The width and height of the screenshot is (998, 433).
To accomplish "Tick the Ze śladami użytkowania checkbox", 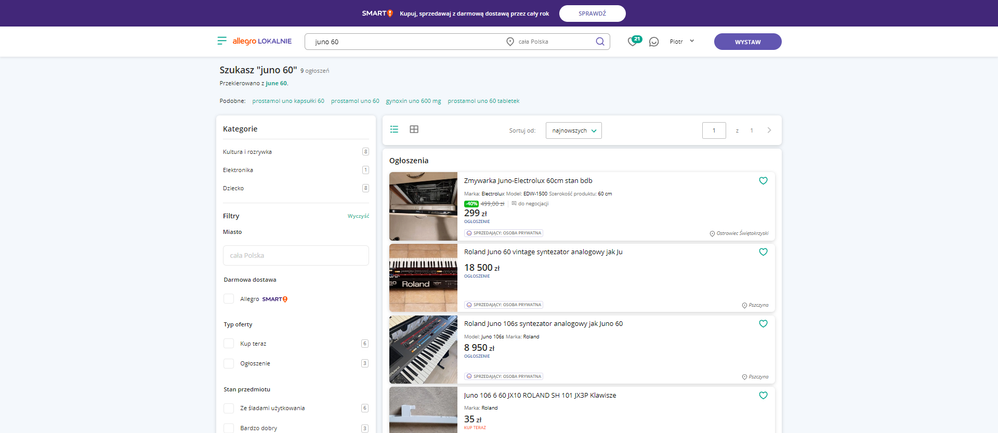I will pyautogui.click(x=229, y=408).
